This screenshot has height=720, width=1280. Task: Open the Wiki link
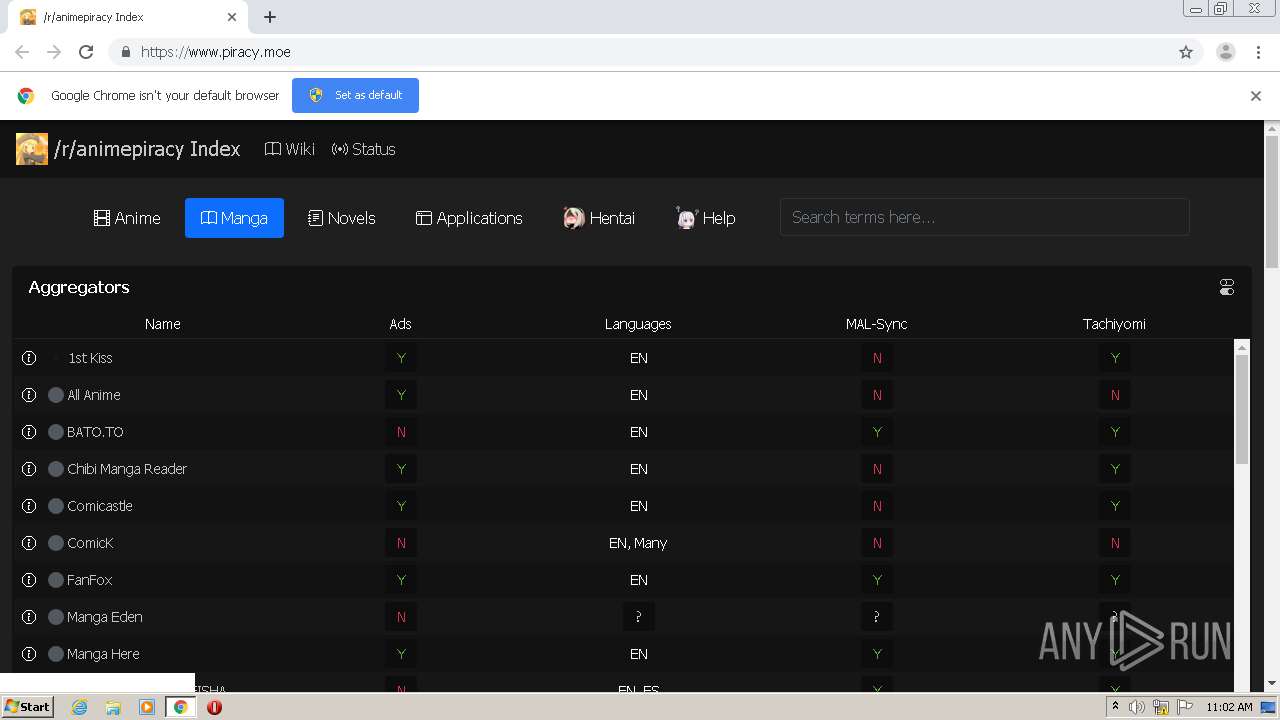coord(290,149)
